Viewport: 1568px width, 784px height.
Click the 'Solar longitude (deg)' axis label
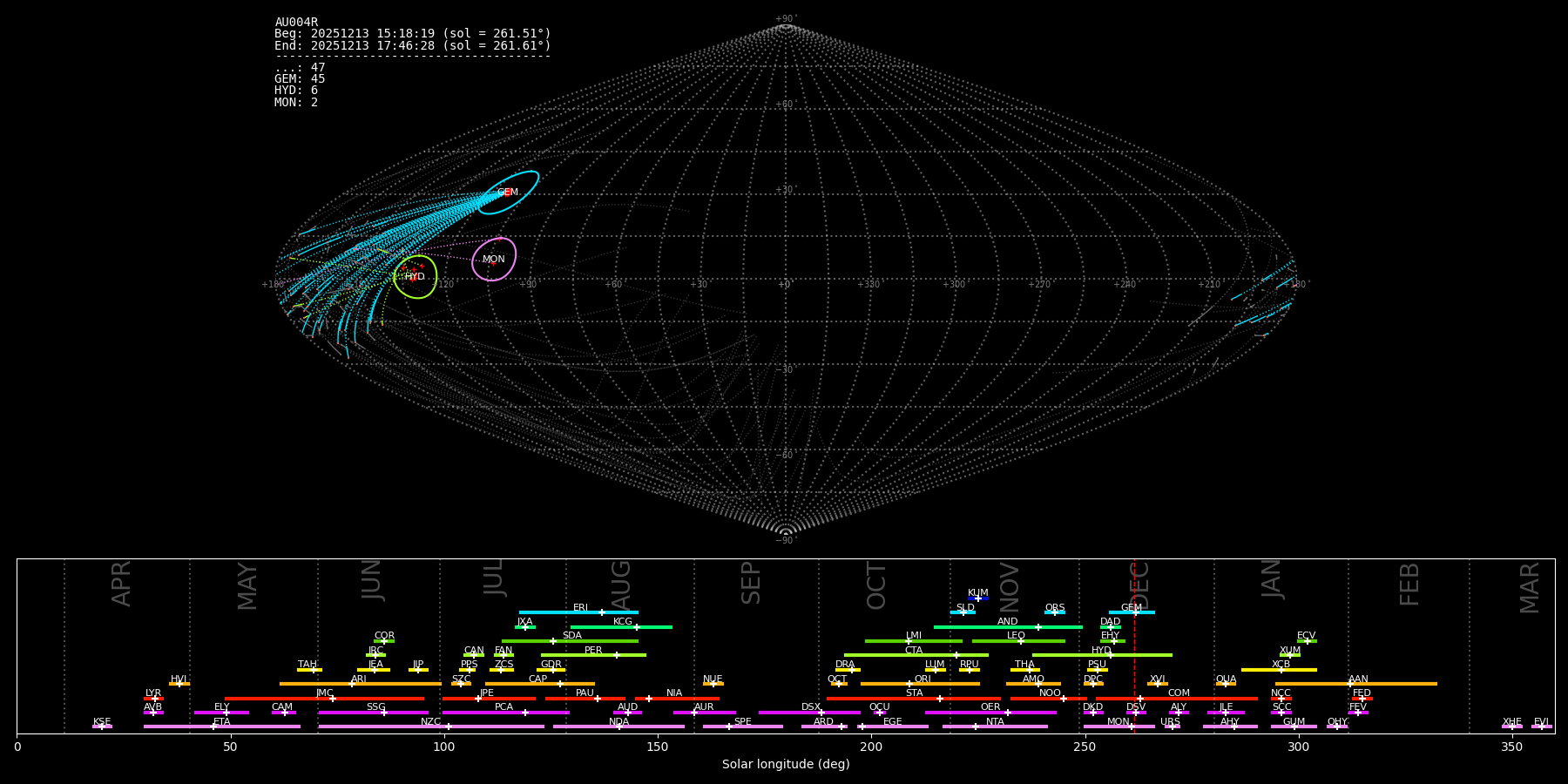(x=786, y=764)
